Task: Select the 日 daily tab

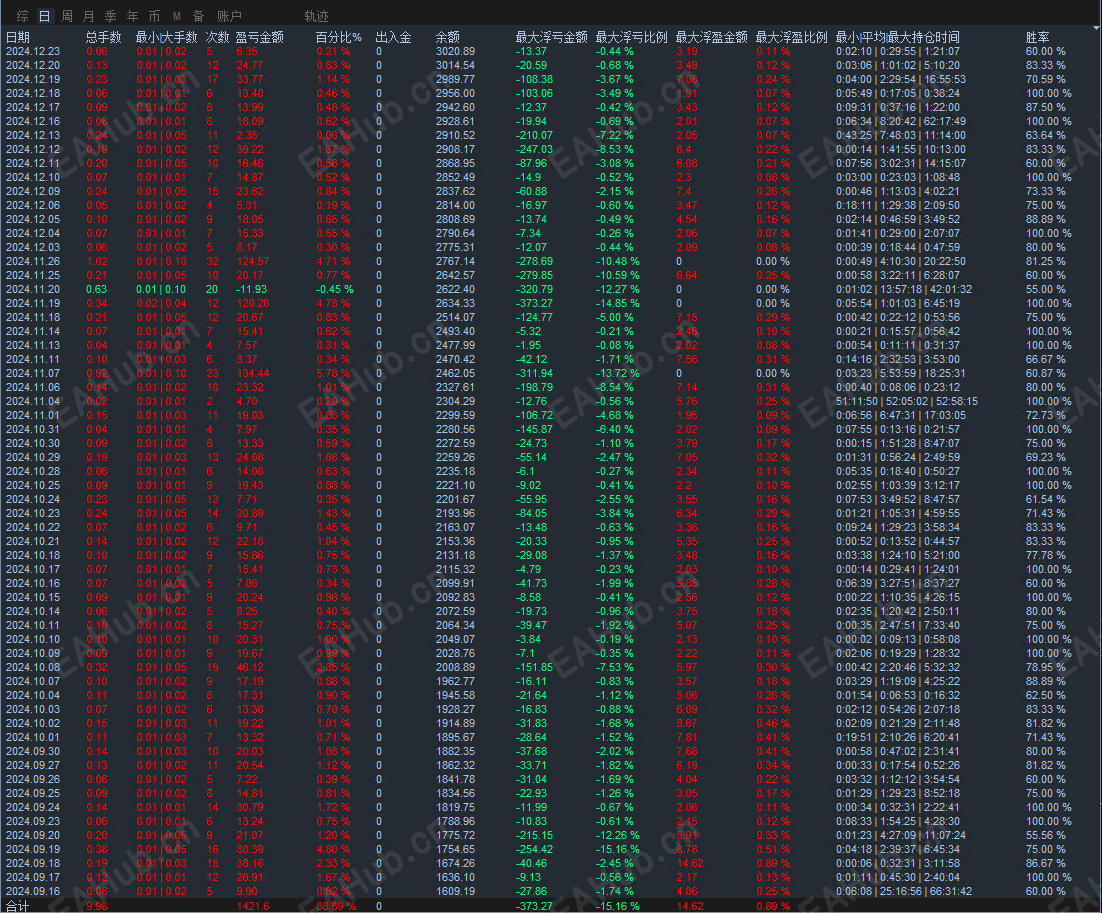Action: 44,16
